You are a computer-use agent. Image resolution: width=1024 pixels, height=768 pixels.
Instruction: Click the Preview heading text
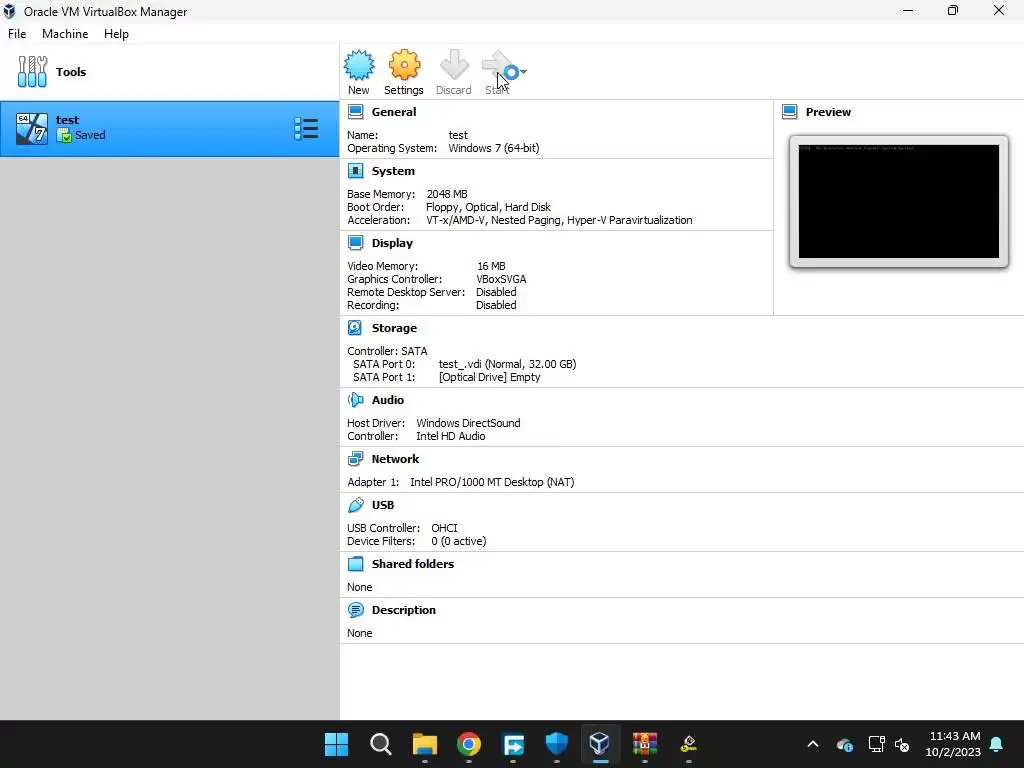tap(828, 112)
